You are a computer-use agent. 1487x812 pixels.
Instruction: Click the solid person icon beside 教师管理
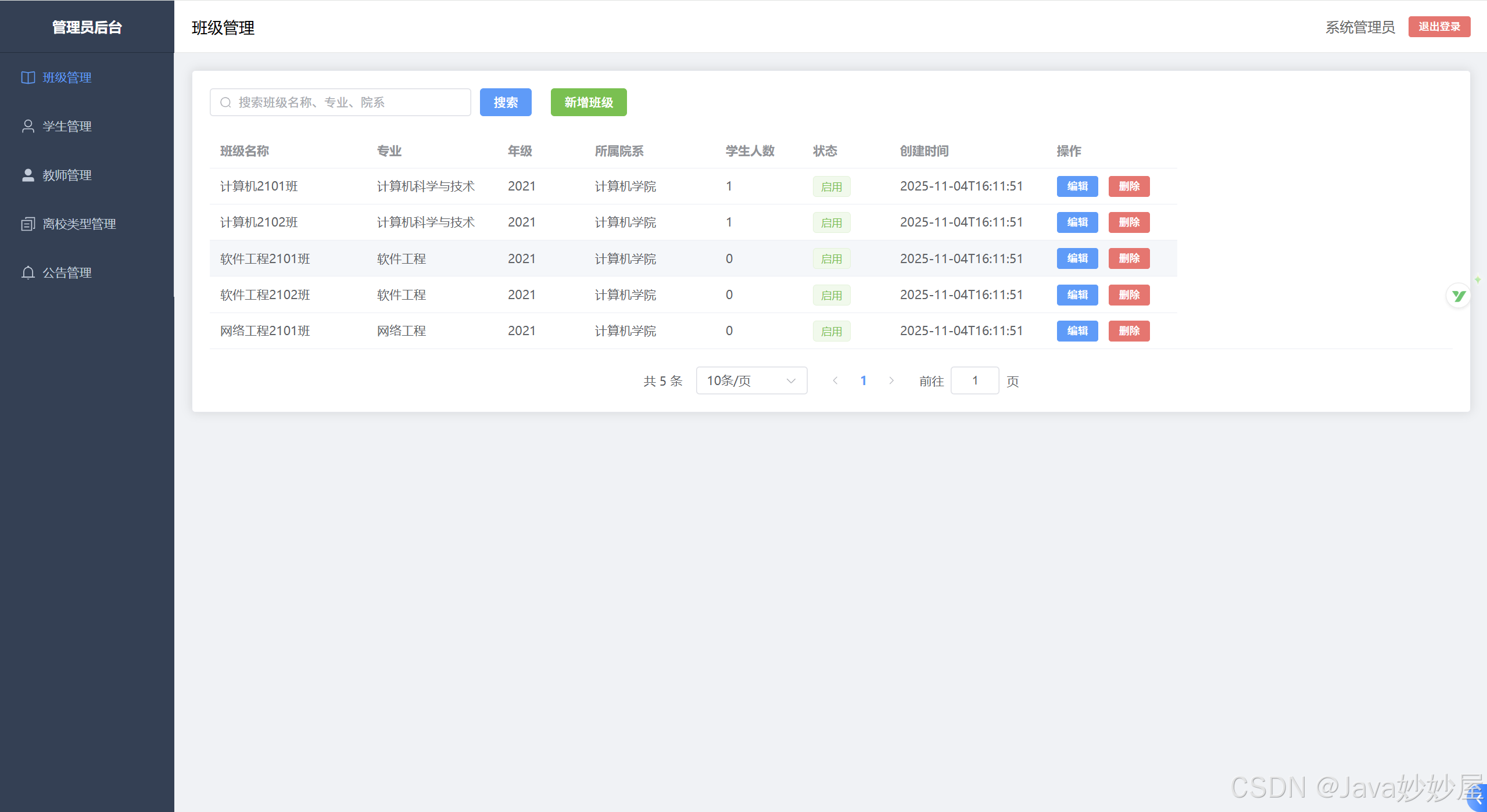[28, 175]
